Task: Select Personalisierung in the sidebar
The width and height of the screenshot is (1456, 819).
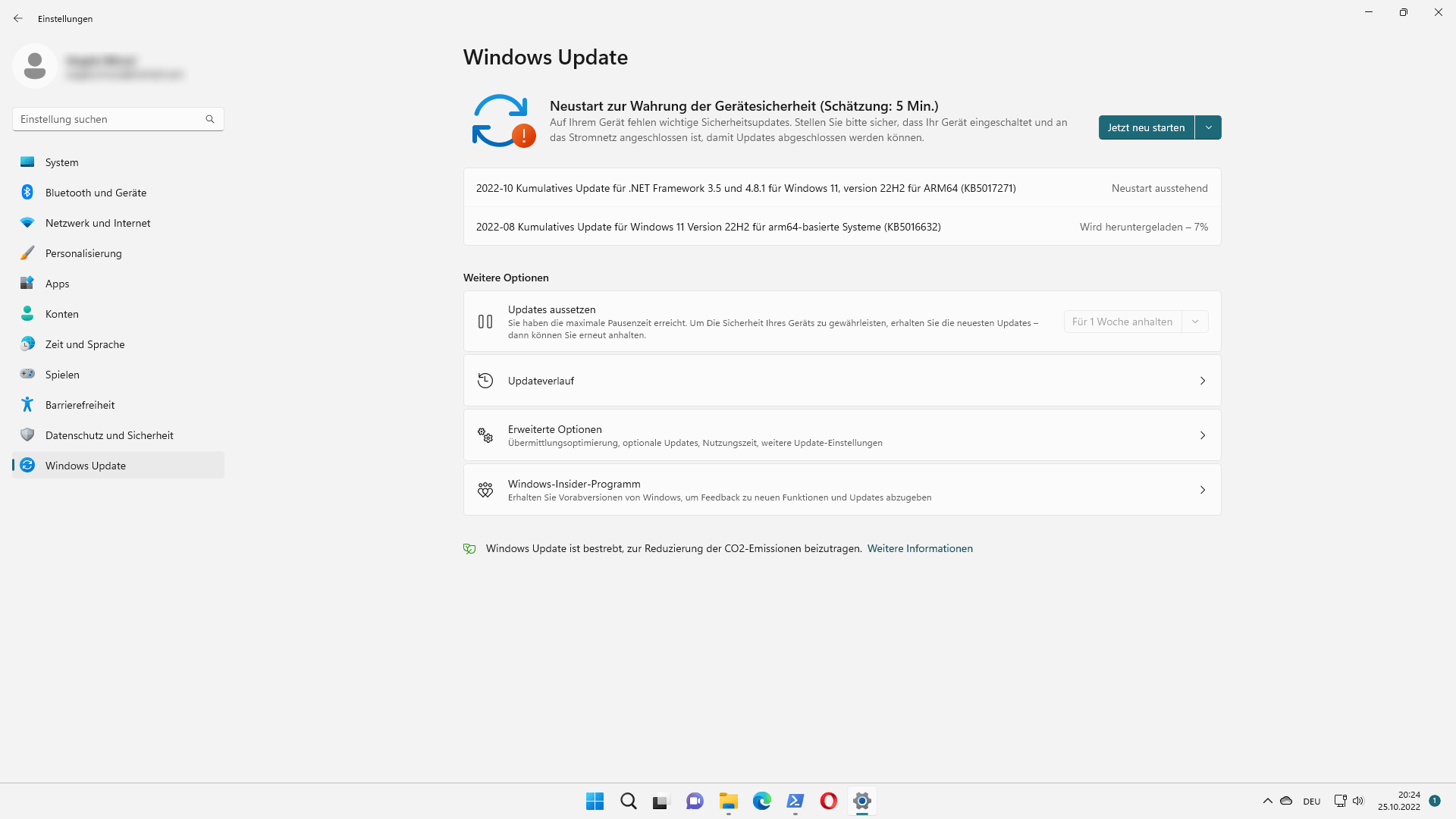Action: [118, 253]
